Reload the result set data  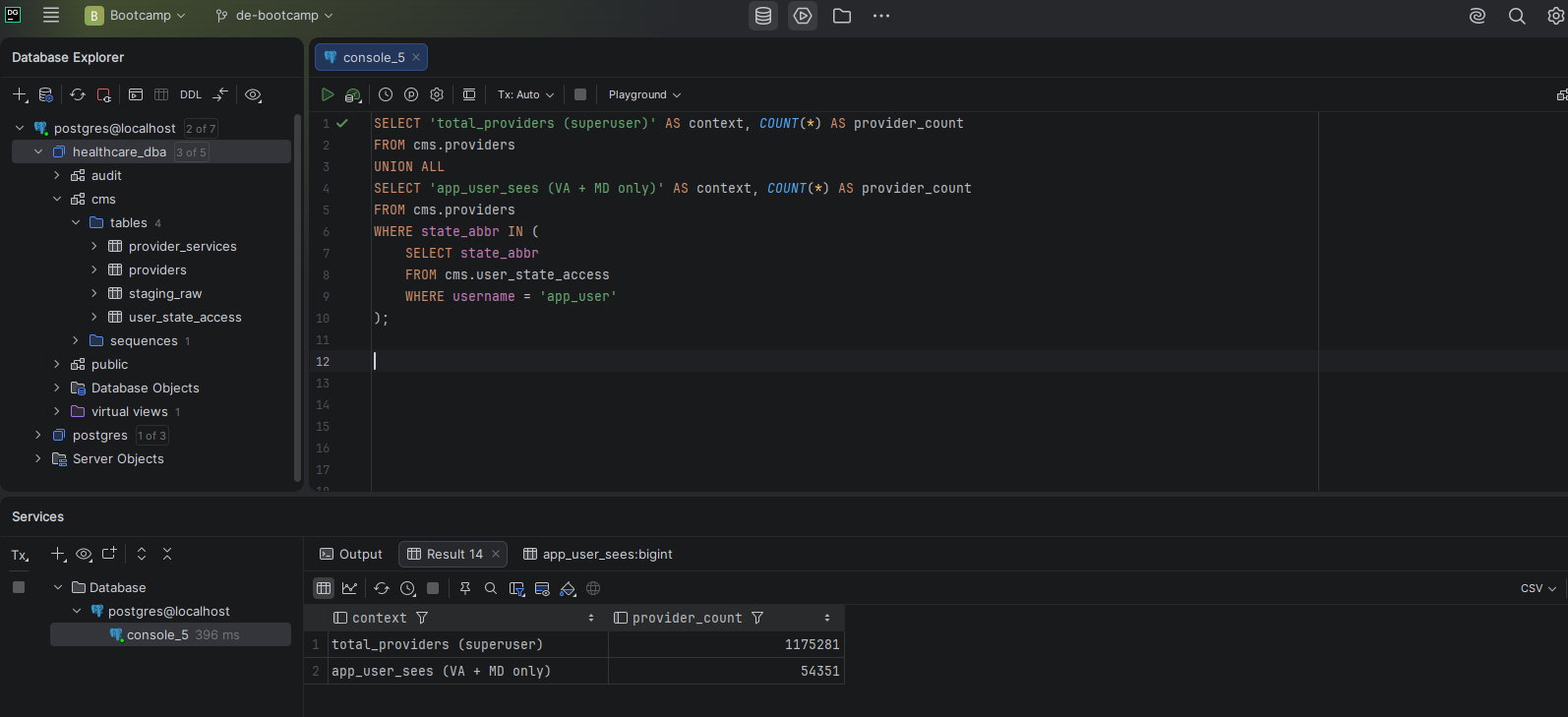pyautogui.click(x=382, y=588)
